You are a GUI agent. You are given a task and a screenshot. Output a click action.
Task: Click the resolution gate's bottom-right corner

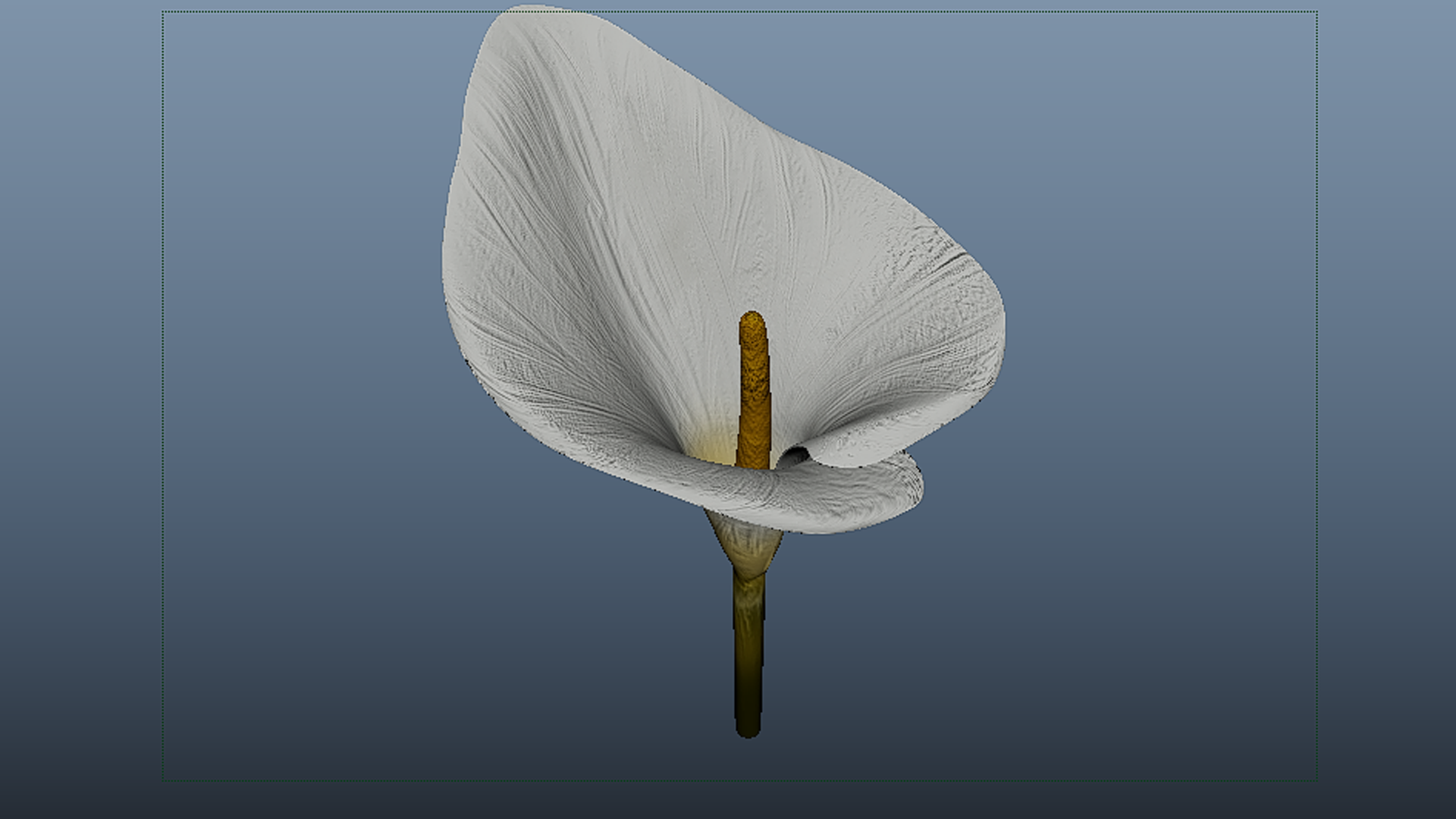pos(1316,780)
